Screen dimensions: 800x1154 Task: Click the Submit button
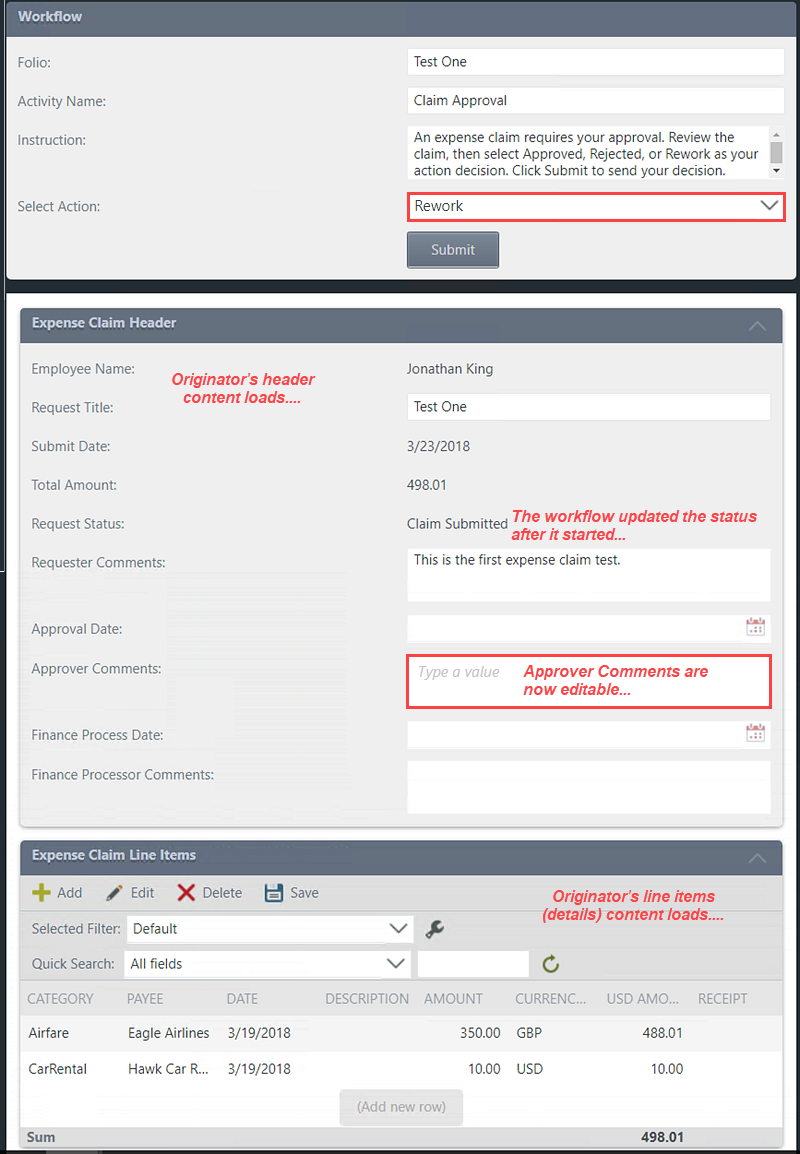(452, 249)
